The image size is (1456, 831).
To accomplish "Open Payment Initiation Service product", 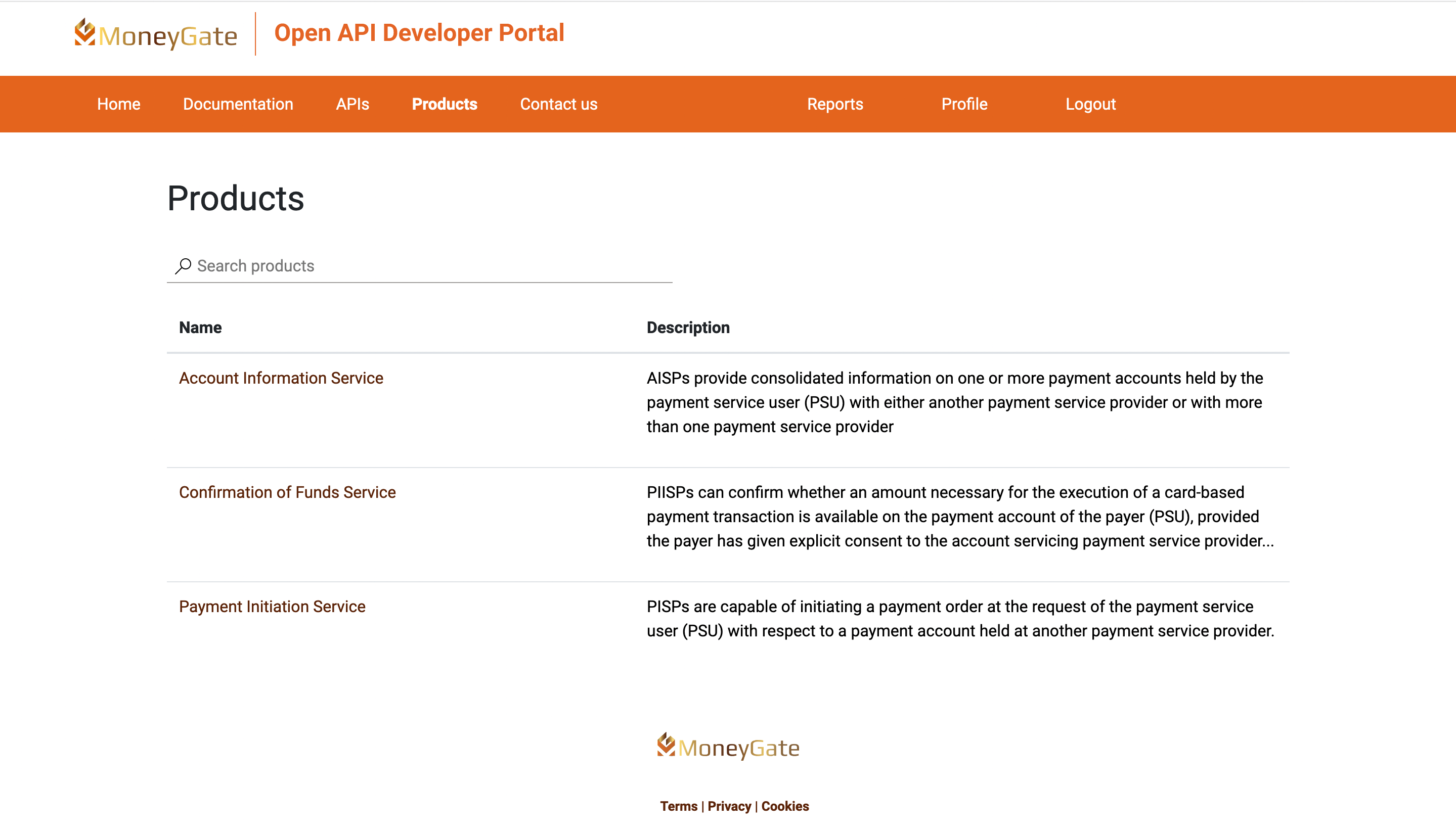I will pos(272,606).
